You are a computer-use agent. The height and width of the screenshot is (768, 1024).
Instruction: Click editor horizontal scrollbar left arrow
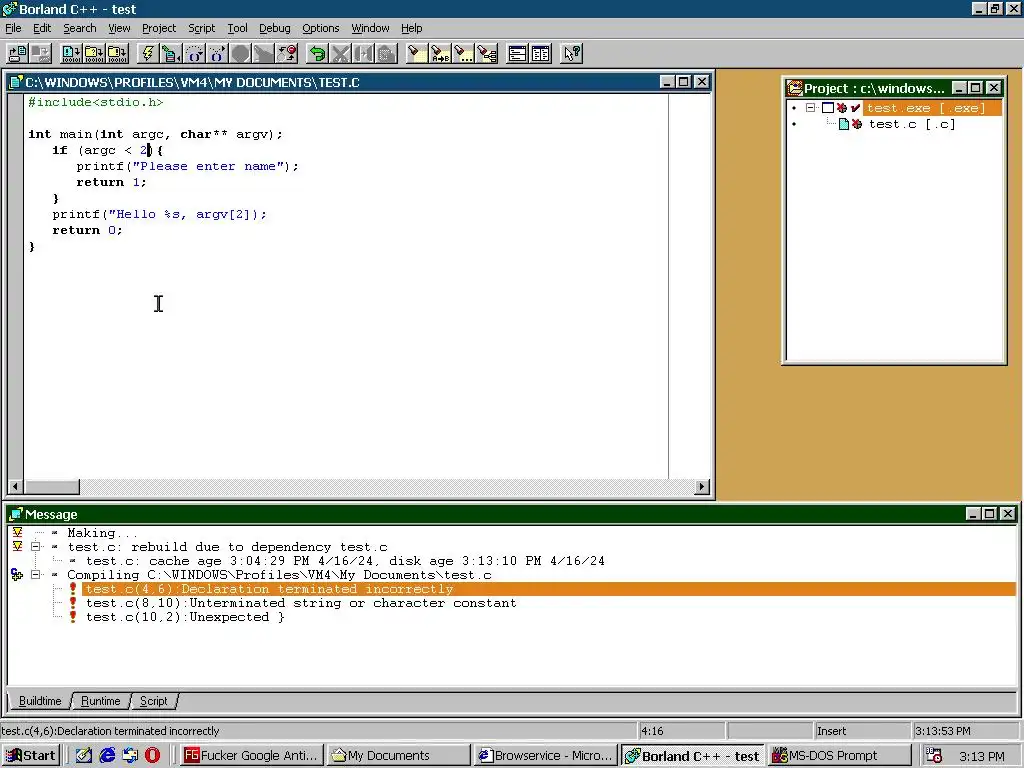click(x=15, y=487)
